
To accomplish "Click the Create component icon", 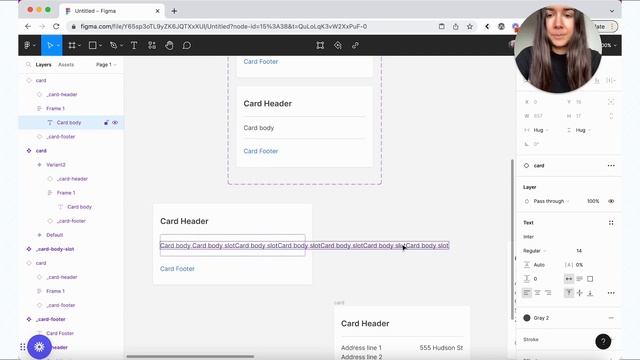I will coord(338,45).
